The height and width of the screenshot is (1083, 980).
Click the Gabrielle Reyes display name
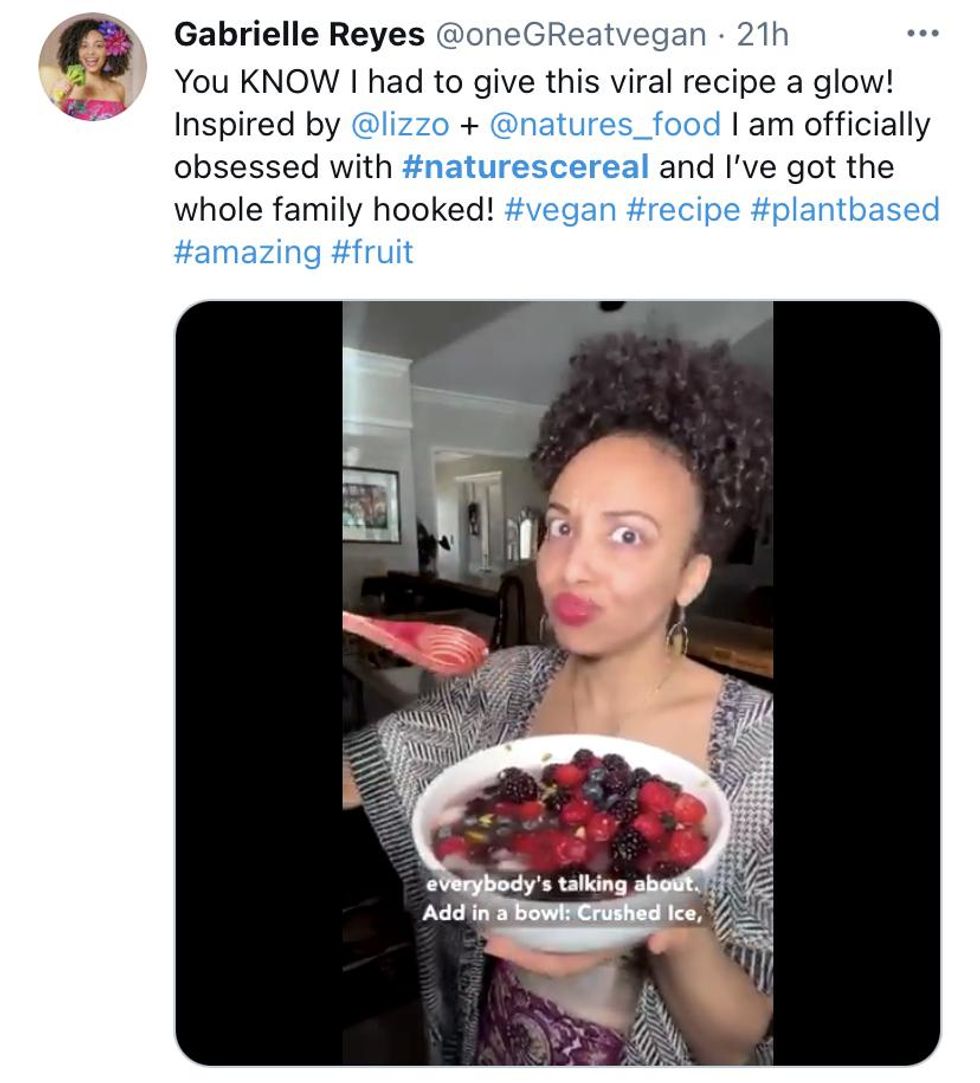point(298,35)
